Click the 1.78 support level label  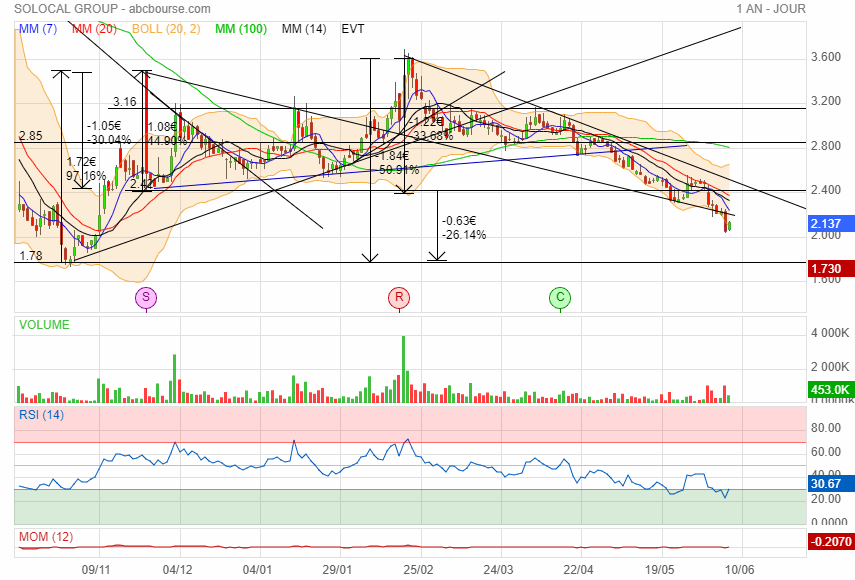tap(31, 256)
